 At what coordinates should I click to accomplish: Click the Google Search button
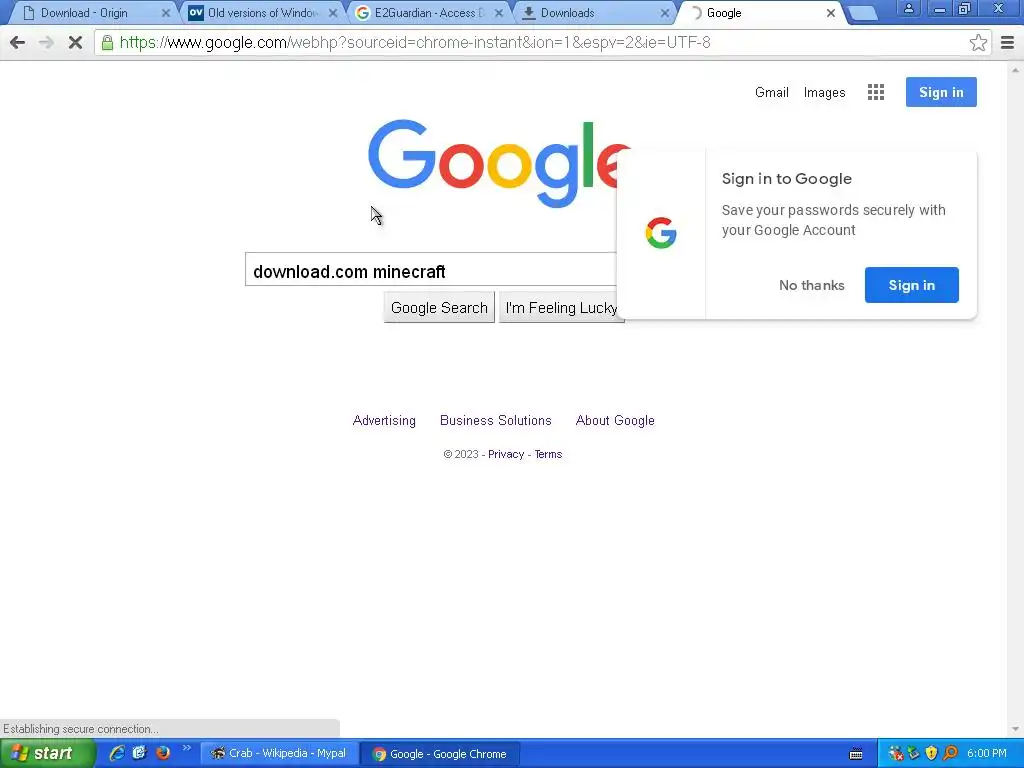pos(439,308)
